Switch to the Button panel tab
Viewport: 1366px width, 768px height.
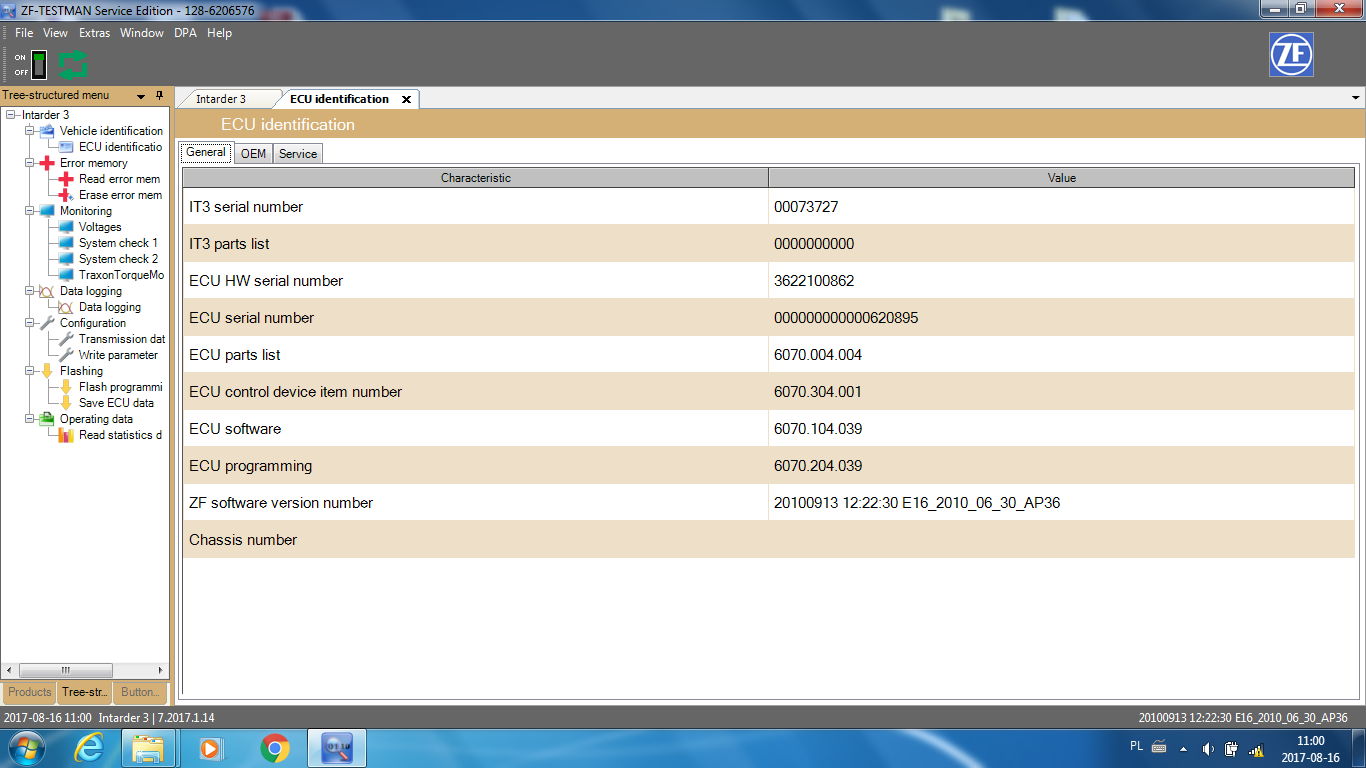(x=139, y=692)
